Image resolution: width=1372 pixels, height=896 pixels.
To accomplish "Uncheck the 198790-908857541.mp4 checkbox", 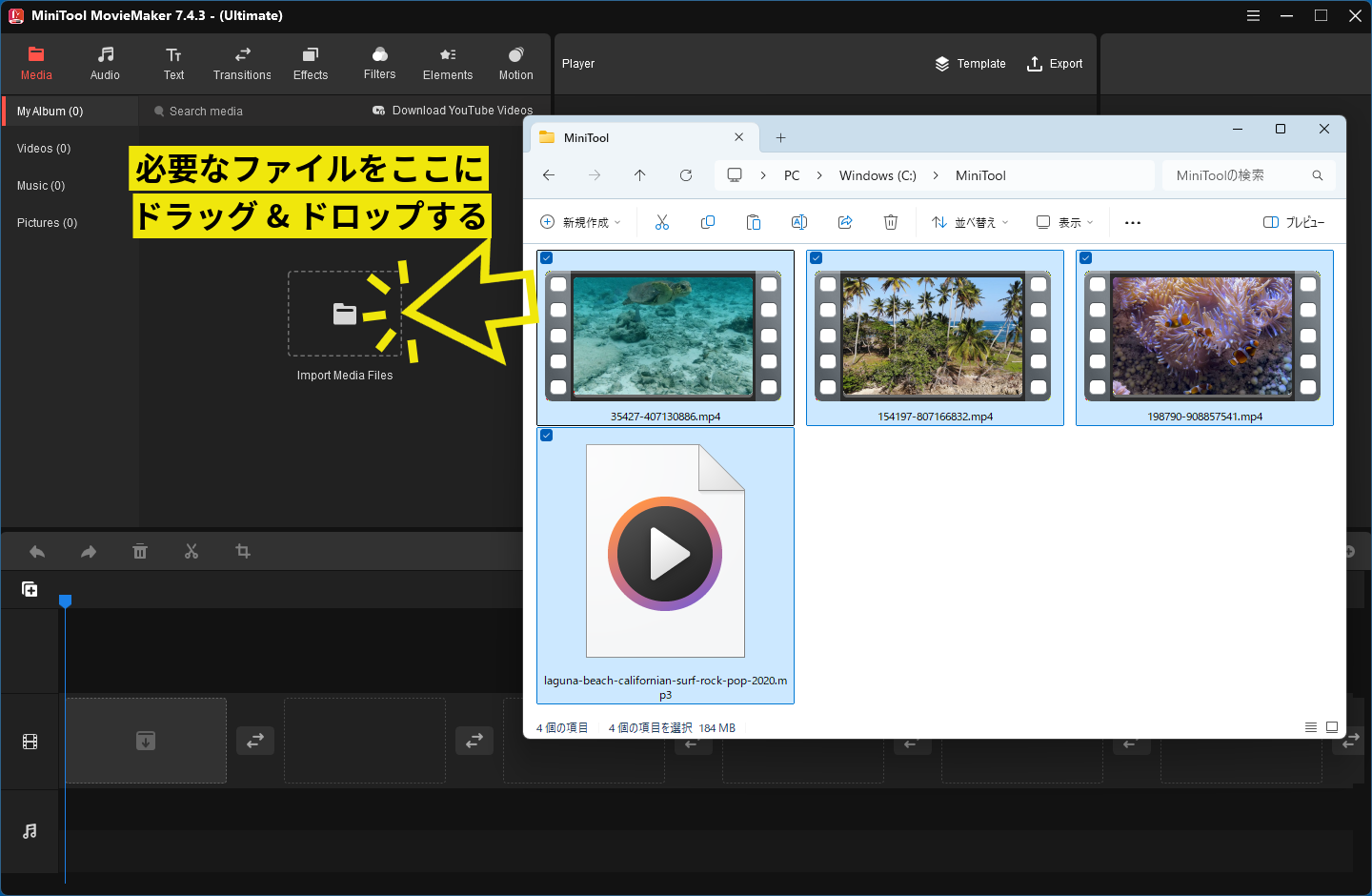I will (x=1086, y=258).
